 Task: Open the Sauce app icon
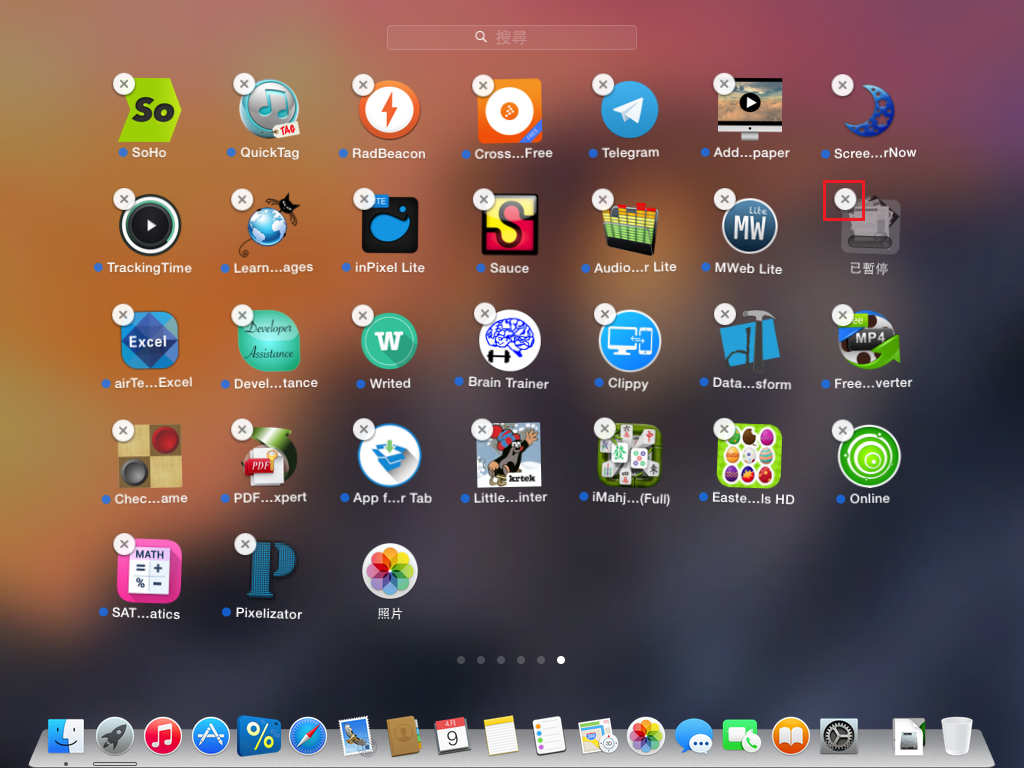pos(509,225)
